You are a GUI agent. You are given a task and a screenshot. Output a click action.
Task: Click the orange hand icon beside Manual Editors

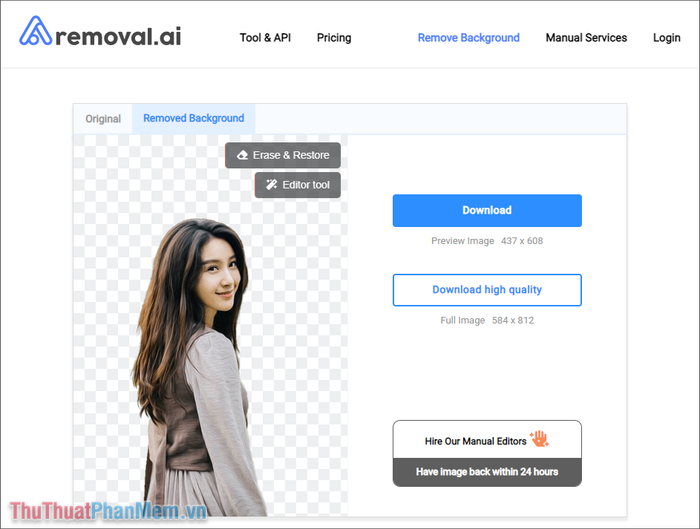pyautogui.click(x=539, y=439)
